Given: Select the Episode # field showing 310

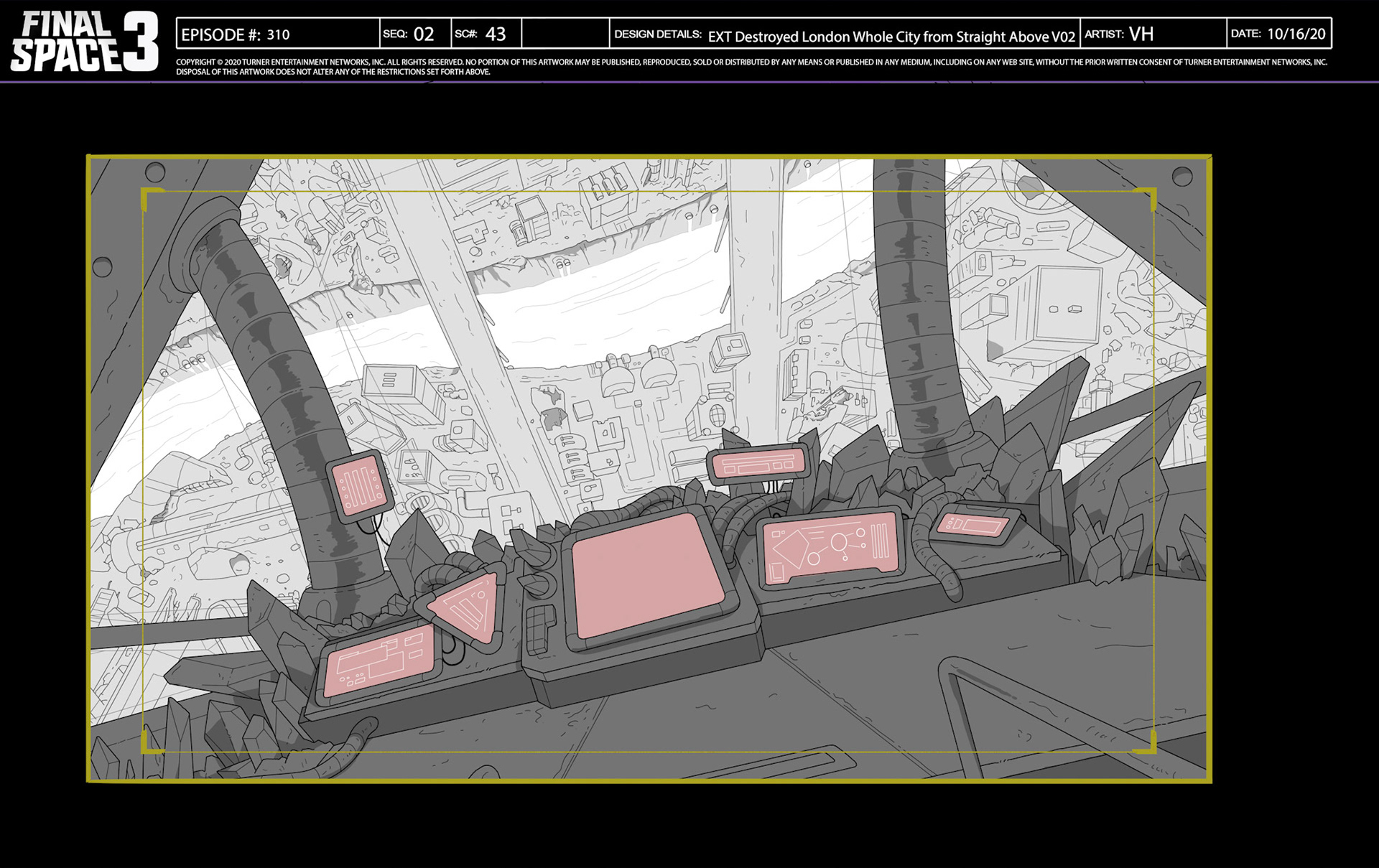Looking at the screenshot, I should point(278,34).
